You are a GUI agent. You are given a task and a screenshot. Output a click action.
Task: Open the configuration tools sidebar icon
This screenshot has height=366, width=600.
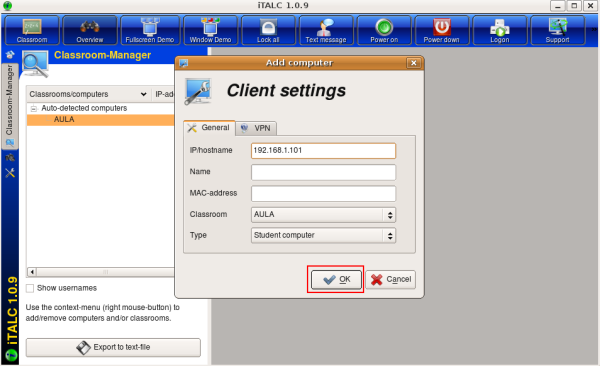(10, 173)
